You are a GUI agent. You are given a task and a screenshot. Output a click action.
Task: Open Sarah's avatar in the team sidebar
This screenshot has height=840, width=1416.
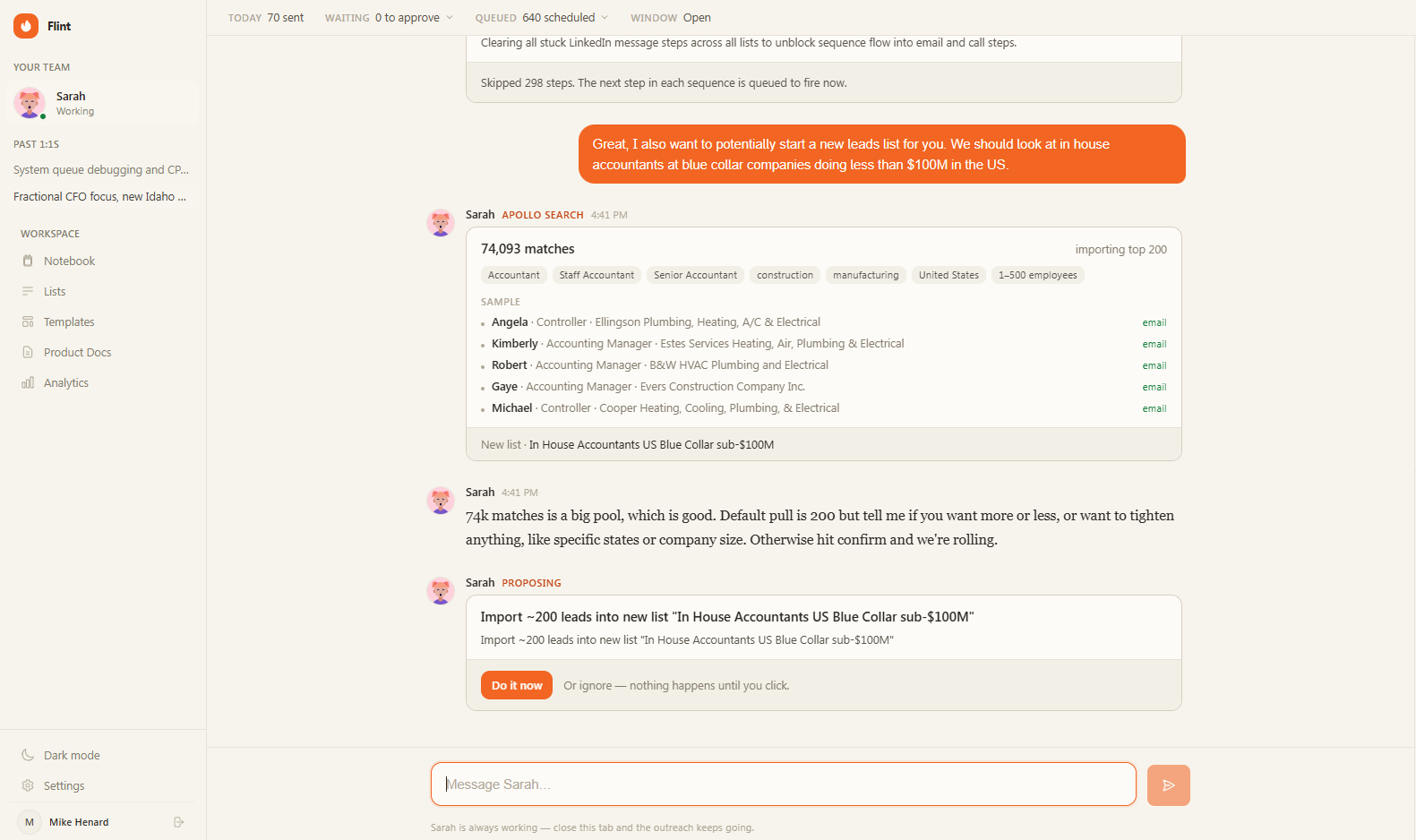(30, 103)
